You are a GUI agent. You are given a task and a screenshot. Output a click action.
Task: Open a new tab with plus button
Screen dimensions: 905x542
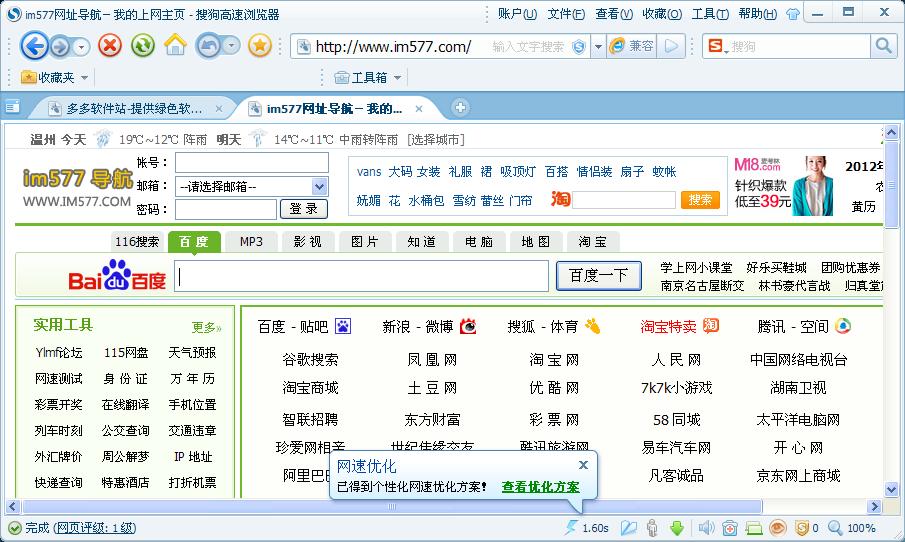(460, 107)
